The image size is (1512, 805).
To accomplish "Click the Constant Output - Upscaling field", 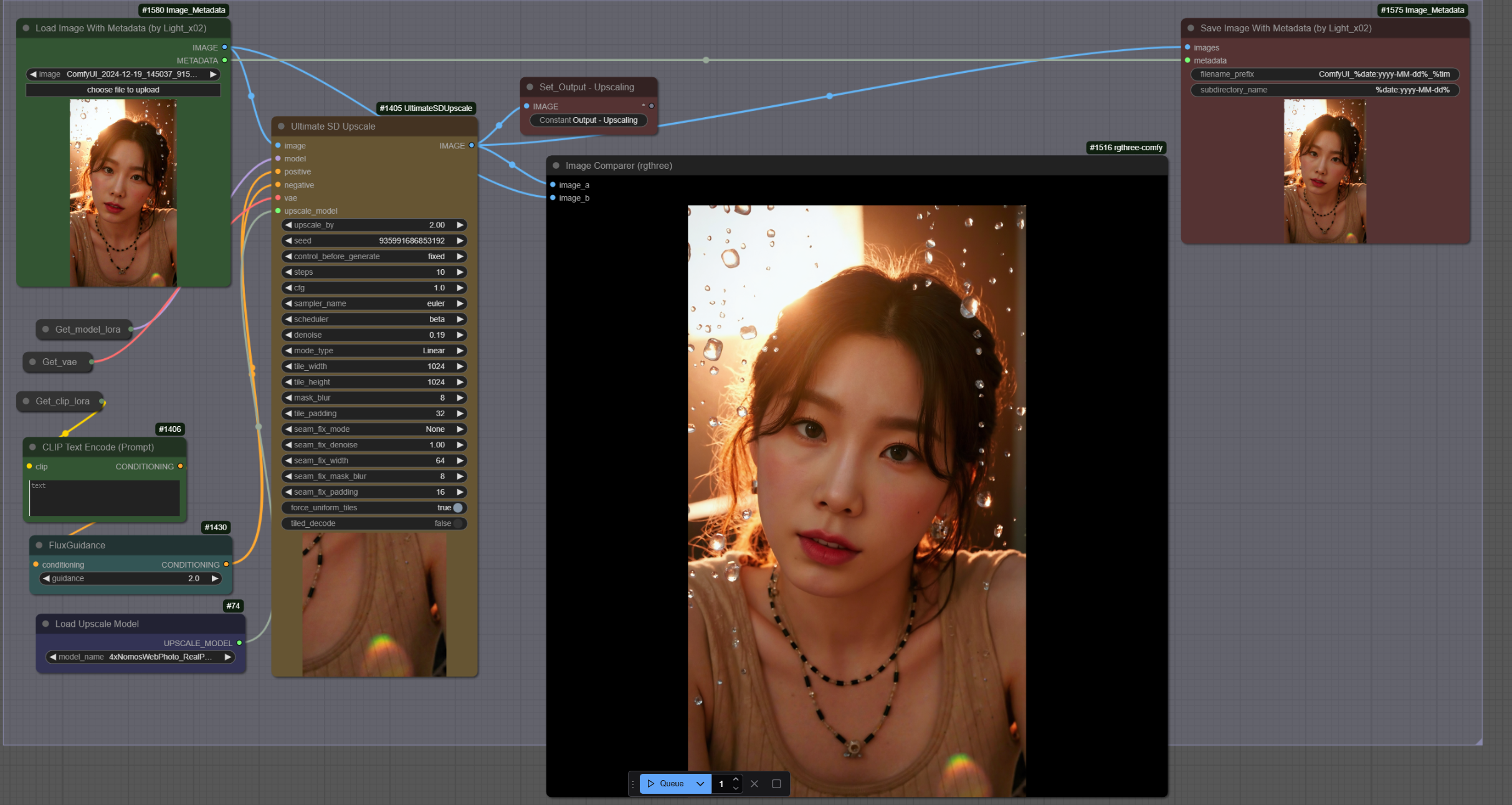I will coord(588,120).
